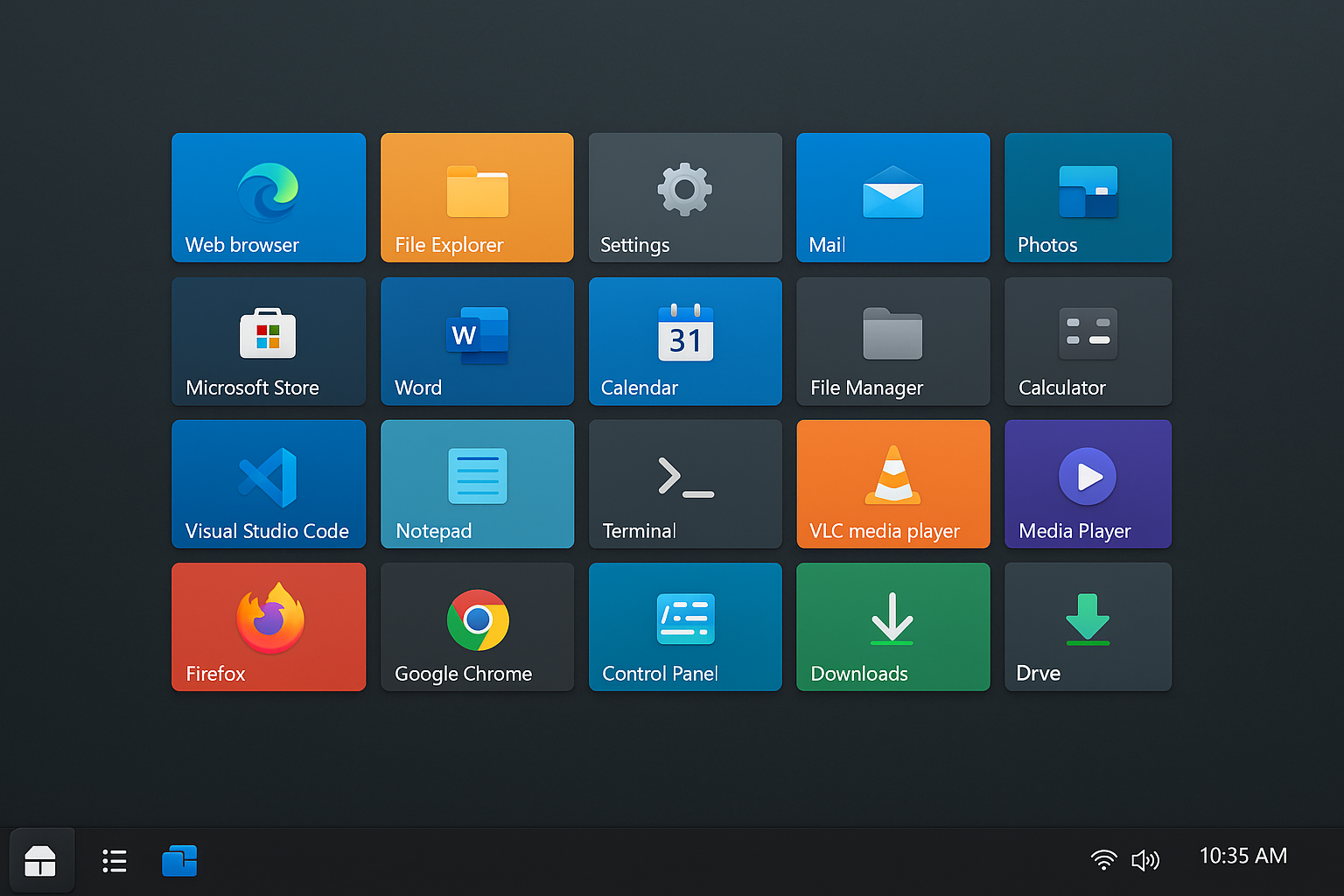Open Visual Studio Code
1344x896 pixels.
tap(268, 484)
